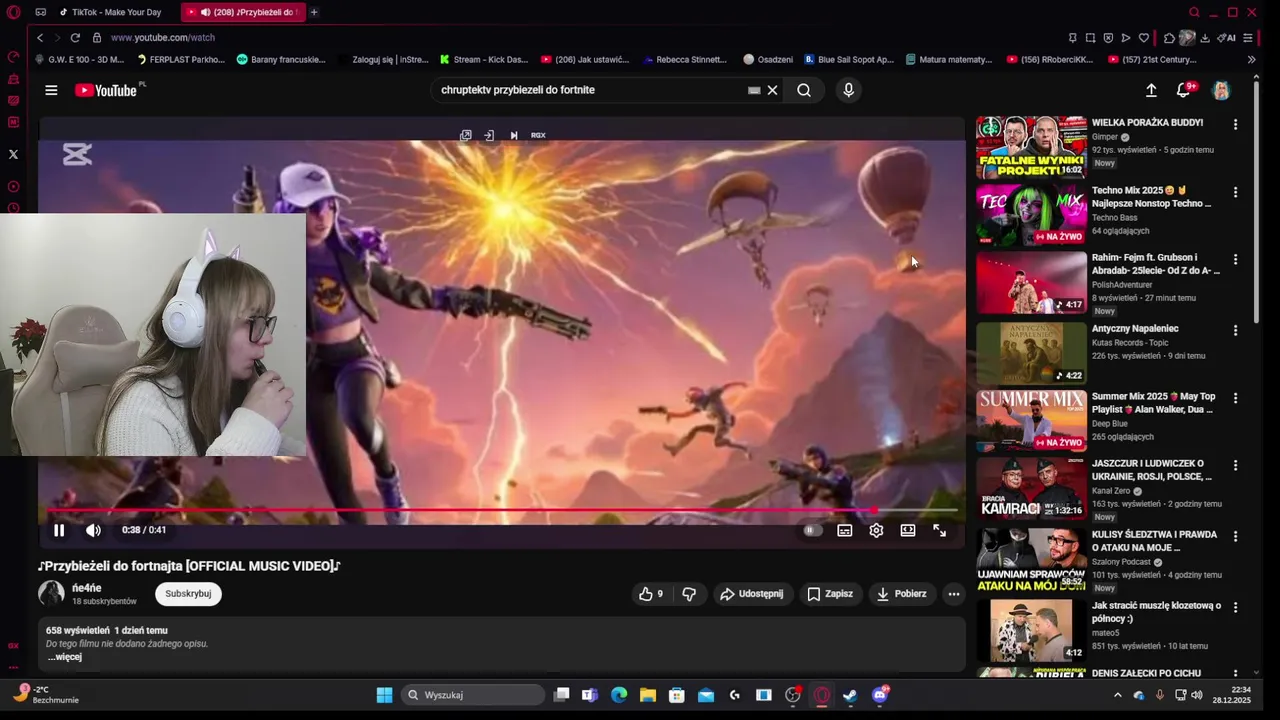Image resolution: width=1280 pixels, height=720 pixels.
Task: Clear the YouTube search box text
Action: pos(772,90)
